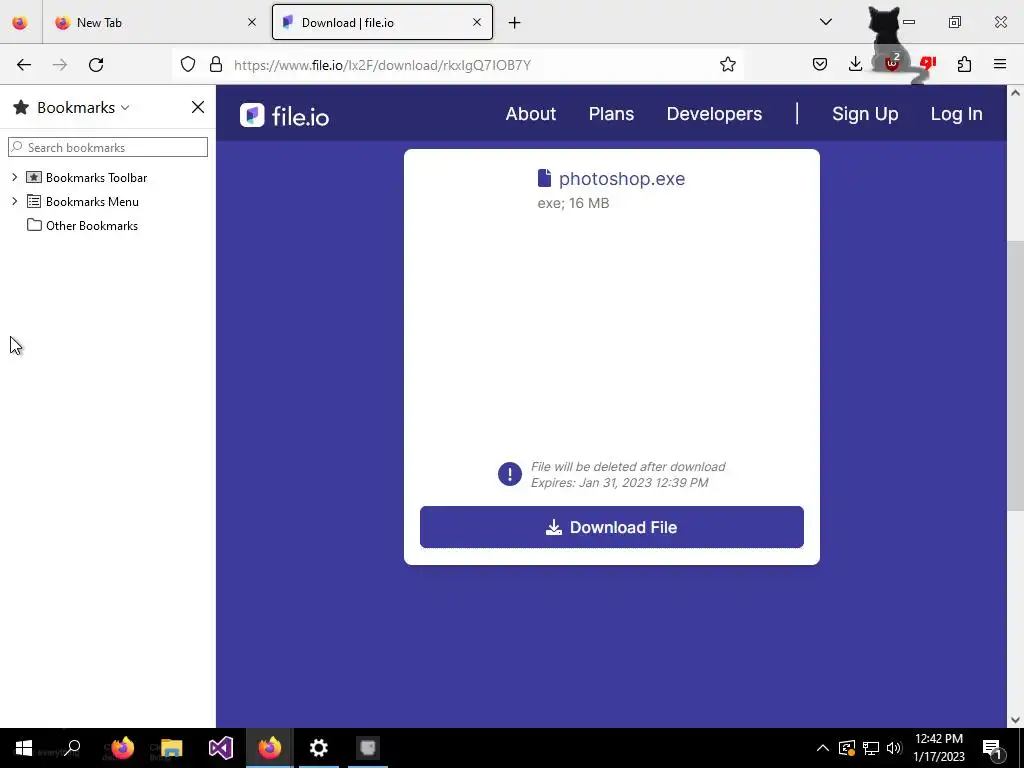Click the Search bookmarks field

108,147
